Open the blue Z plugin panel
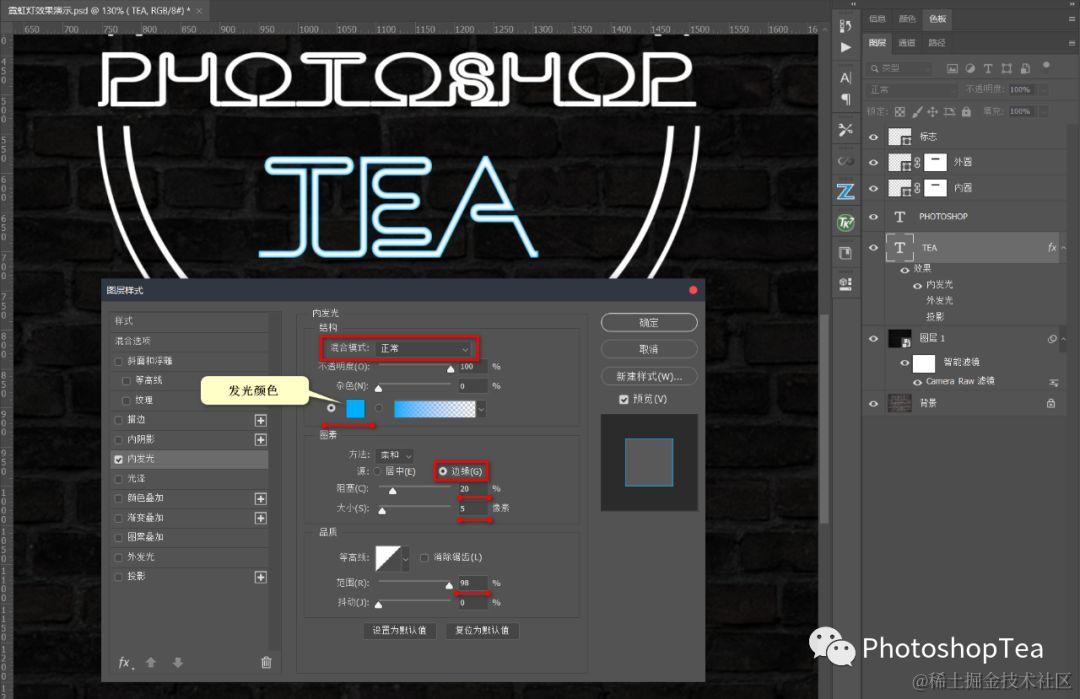This screenshot has height=699, width=1080. pyautogui.click(x=846, y=191)
